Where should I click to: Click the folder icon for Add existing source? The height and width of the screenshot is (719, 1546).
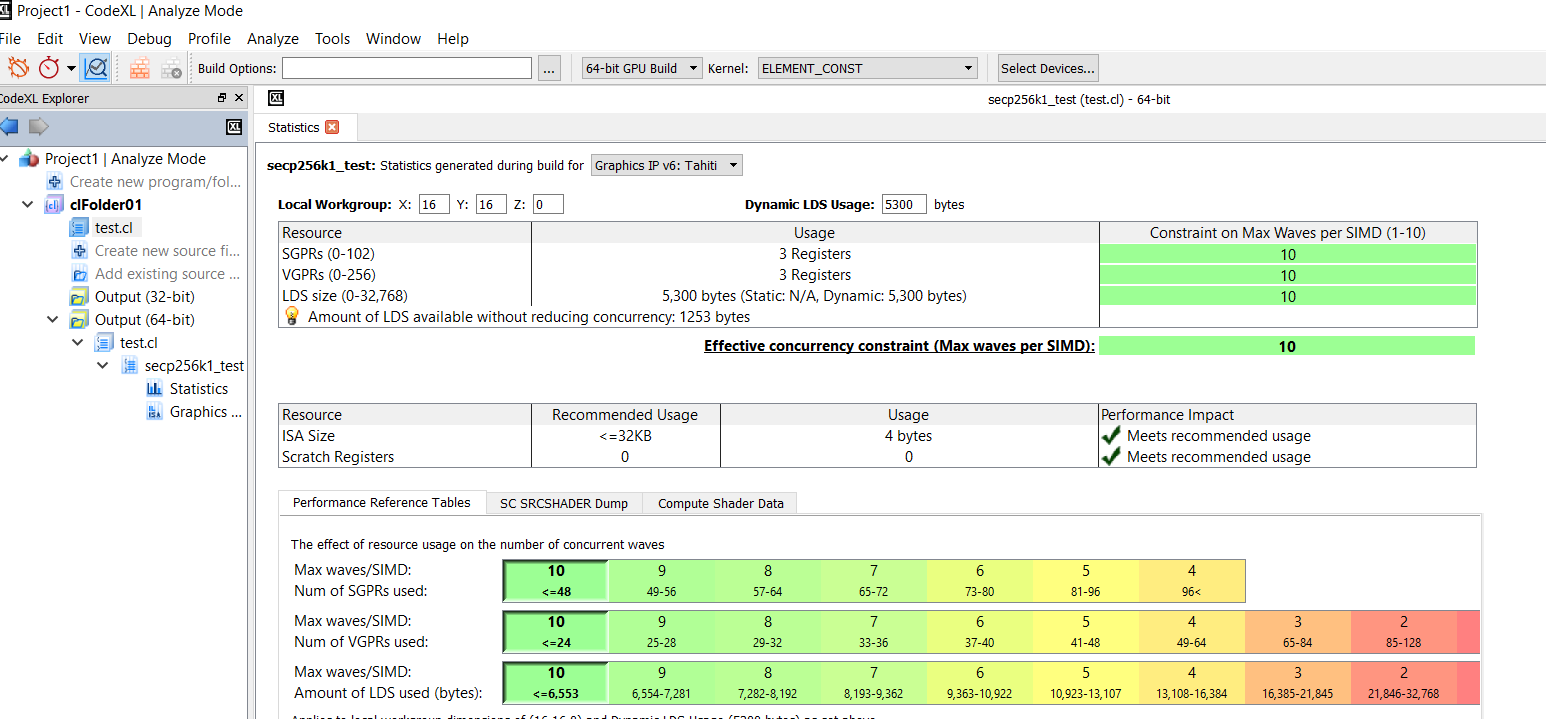click(79, 274)
